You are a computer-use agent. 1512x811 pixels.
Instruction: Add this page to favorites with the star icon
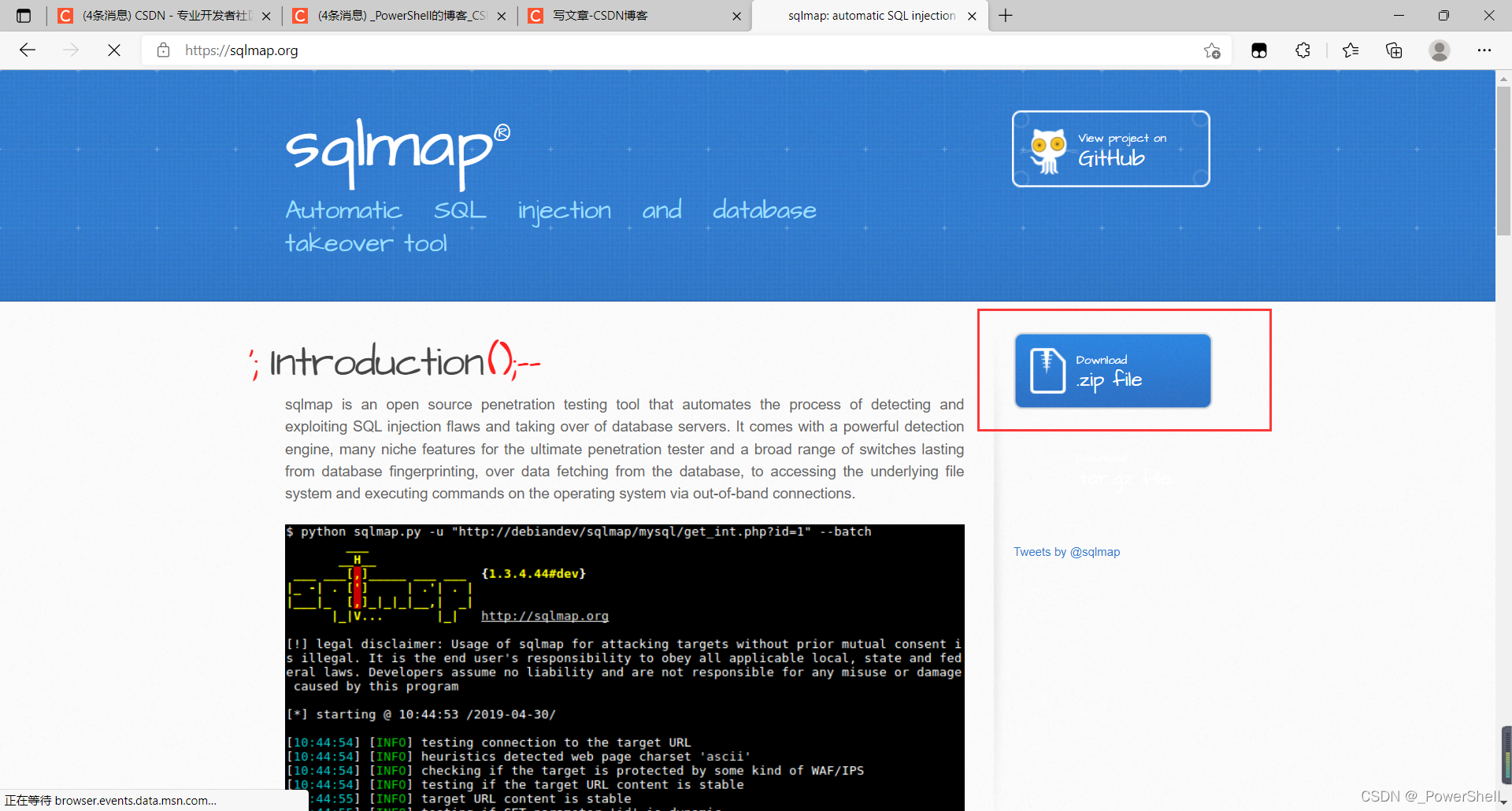(x=1212, y=50)
